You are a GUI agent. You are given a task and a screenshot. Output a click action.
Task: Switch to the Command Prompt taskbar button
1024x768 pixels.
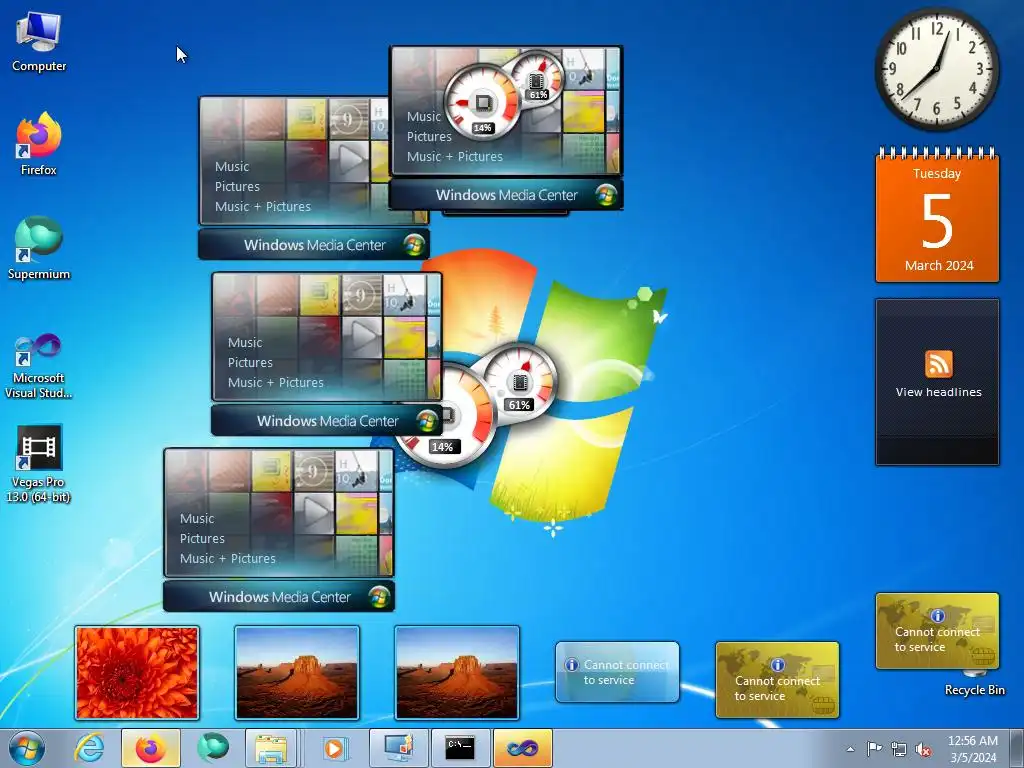(460, 748)
